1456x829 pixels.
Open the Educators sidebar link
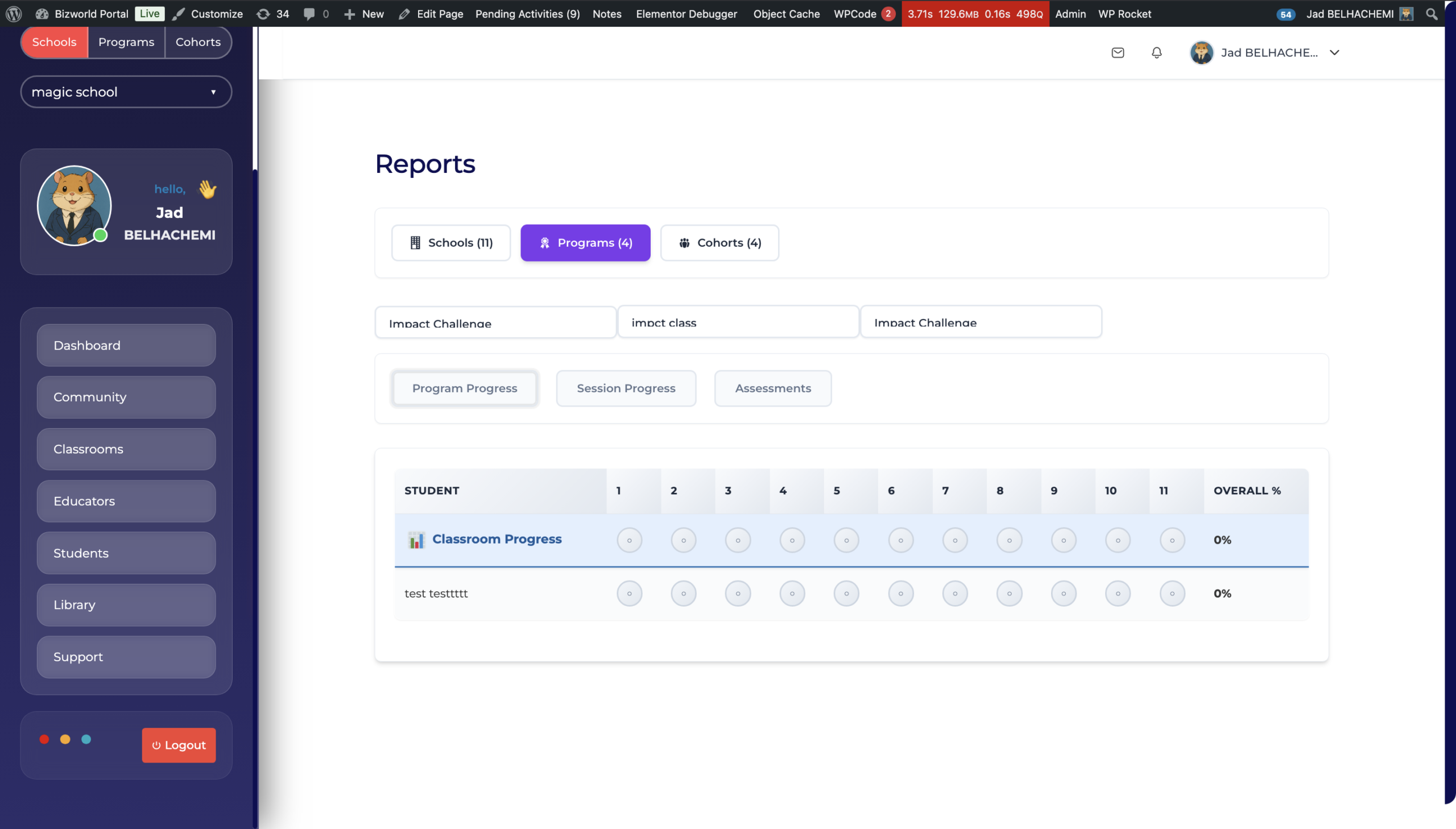(x=126, y=501)
